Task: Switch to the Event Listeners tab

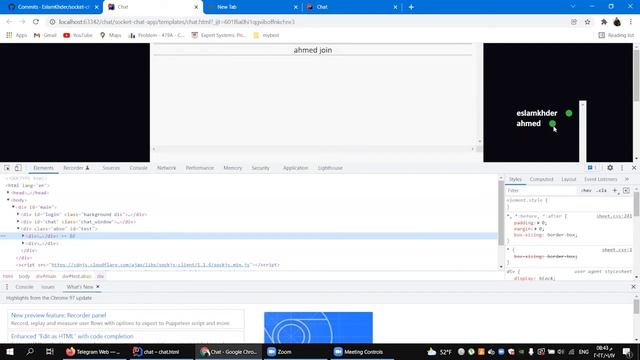Action: (x=600, y=179)
